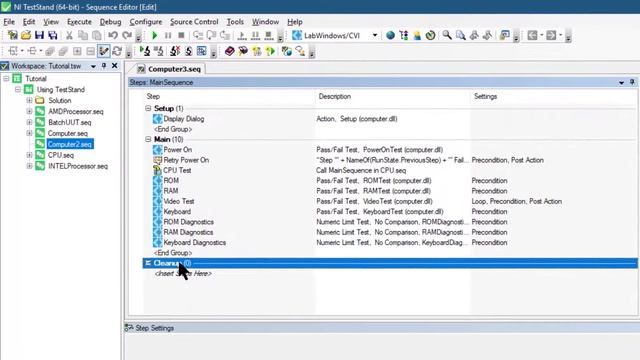640x360 pixels.
Task: Open the Tools menu
Action: [235, 22]
